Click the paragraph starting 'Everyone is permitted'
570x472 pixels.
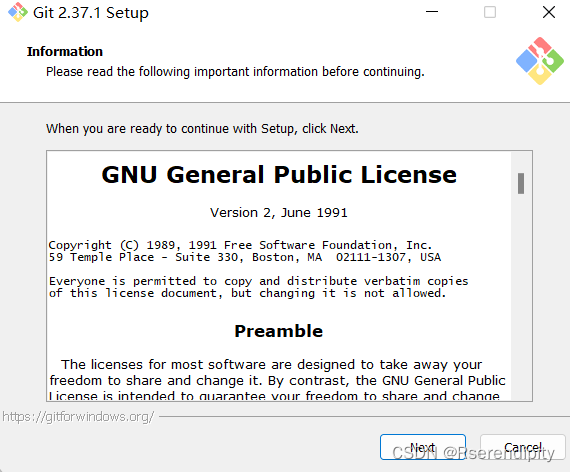tap(258, 287)
